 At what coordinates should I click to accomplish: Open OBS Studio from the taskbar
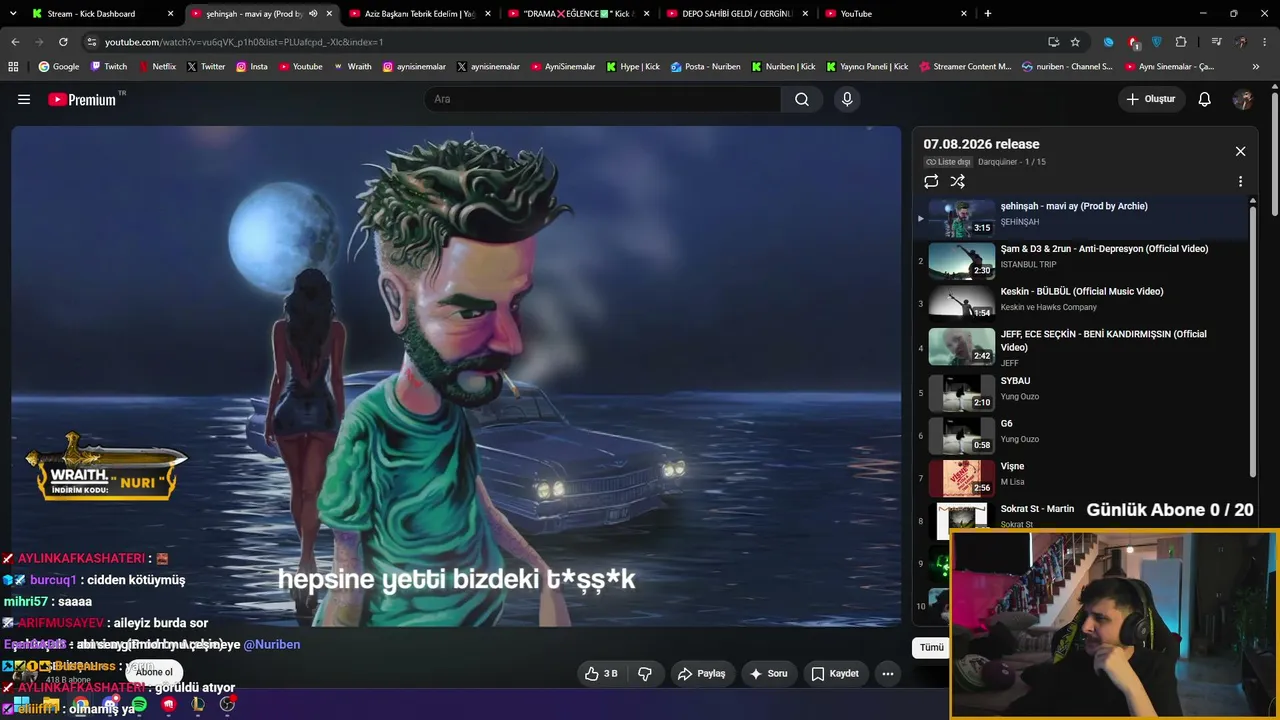pyautogui.click(x=227, y=704)
